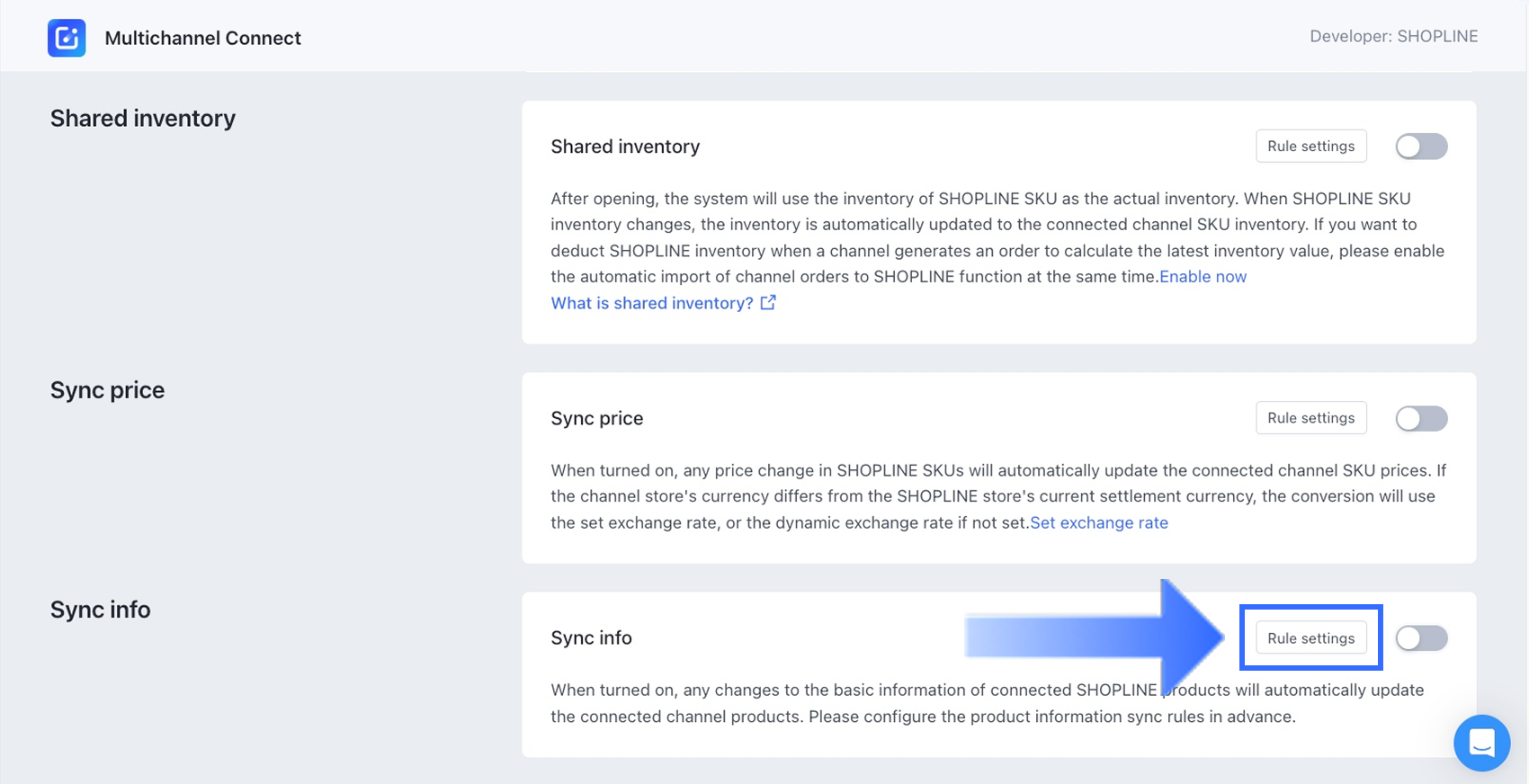Turn on the Sync info toggle
The width and height of the screenshot is (1529, 784).
tap(1421, 638)
